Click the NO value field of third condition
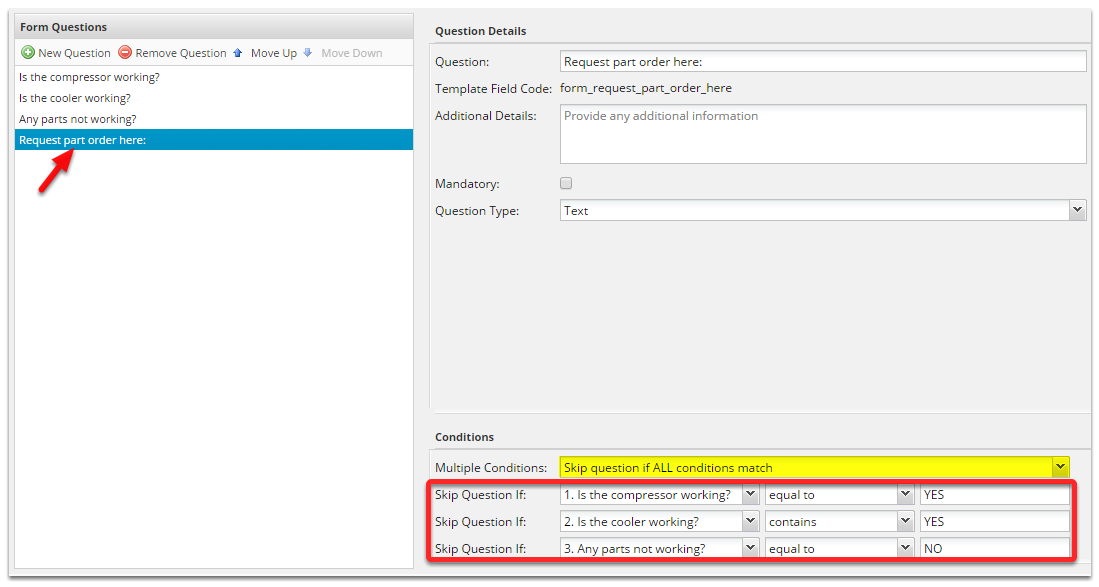 click(994, 548)
